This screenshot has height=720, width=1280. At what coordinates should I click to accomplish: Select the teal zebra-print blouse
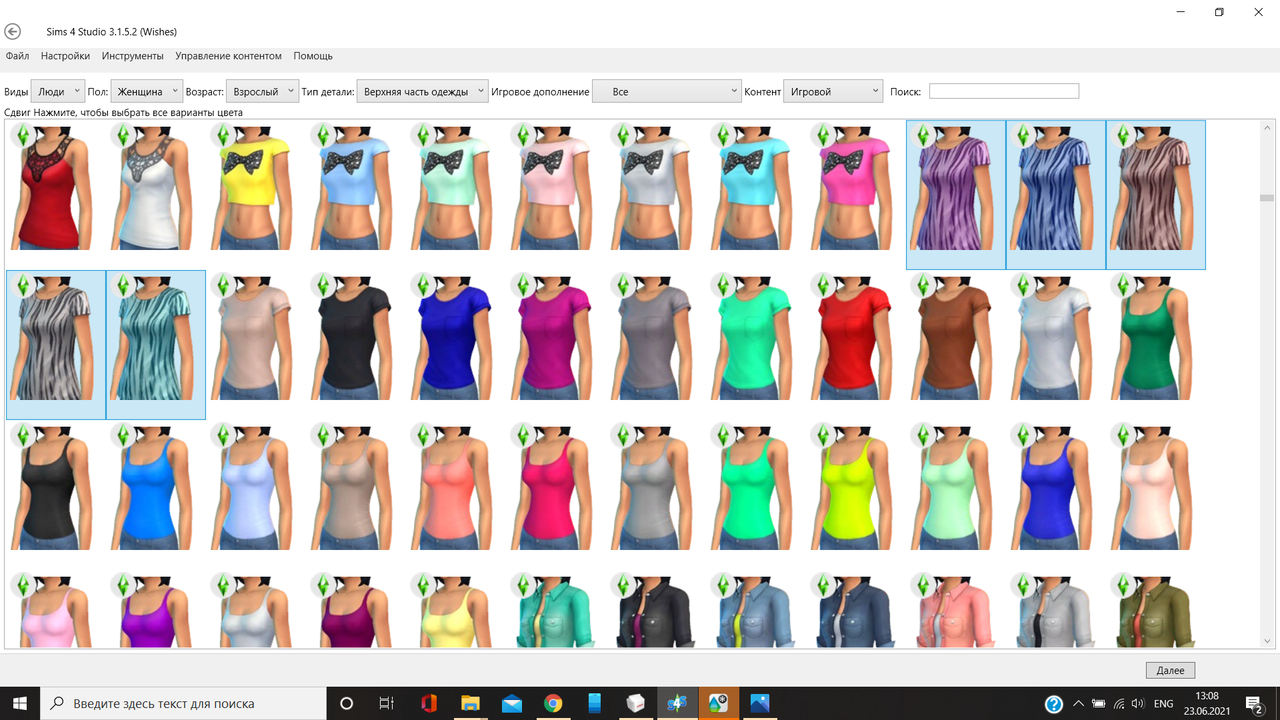(x=156, y=345)
